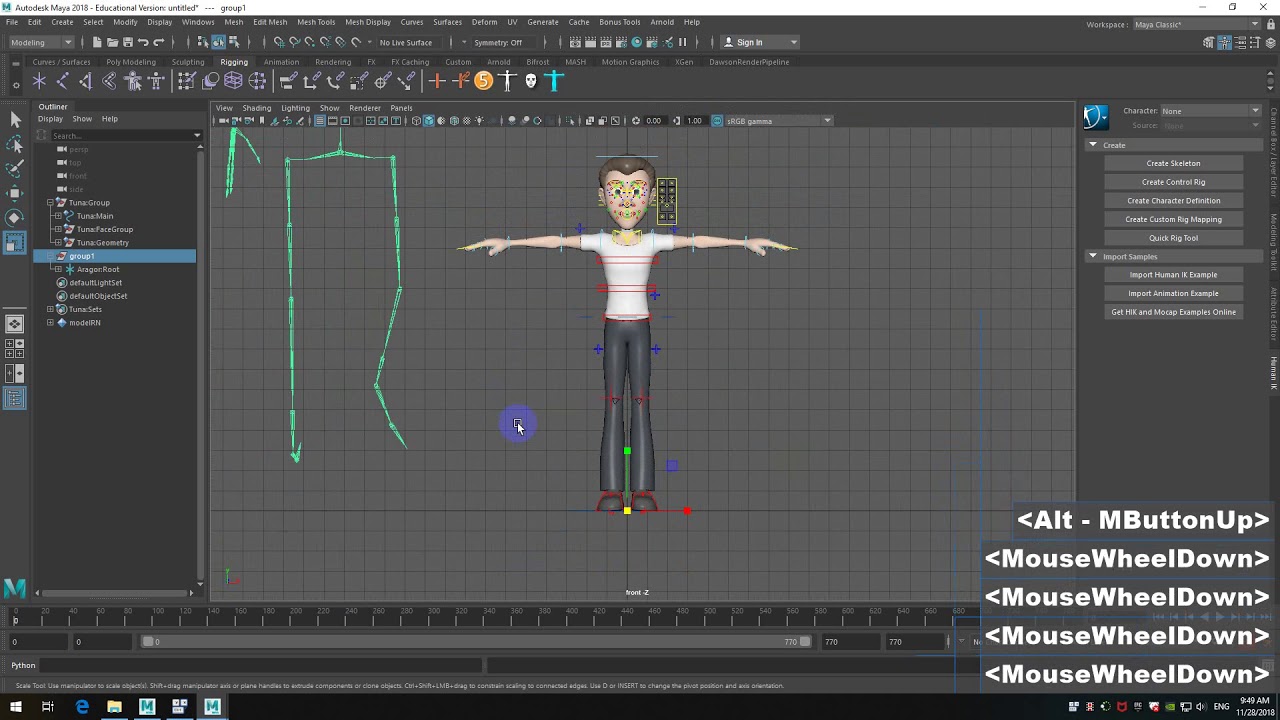The image size is (1280, 720).
Task: Activate the Move tool in the toolbox
Action: [x=15, y=193]
